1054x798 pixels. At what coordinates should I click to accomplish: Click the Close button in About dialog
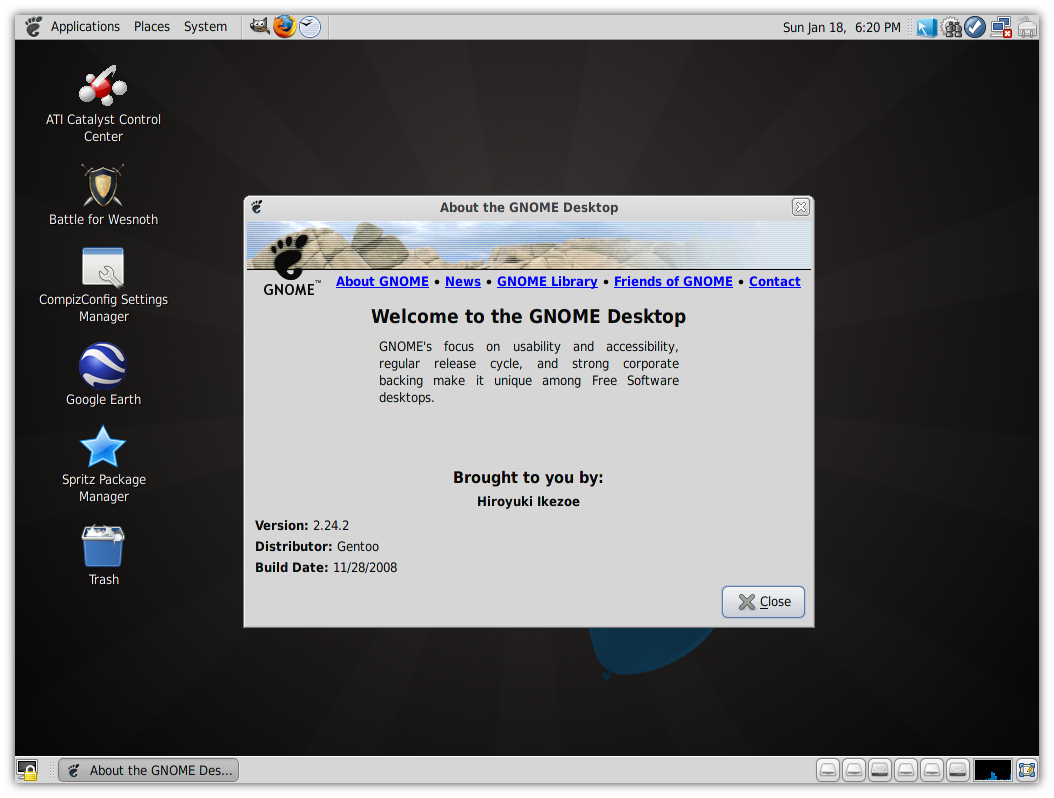[x=763, y=602]
